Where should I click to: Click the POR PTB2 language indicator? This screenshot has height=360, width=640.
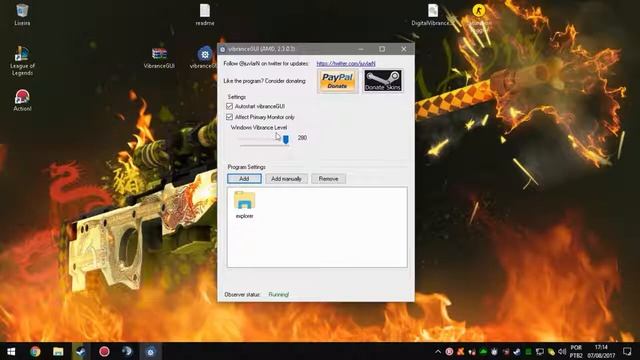[x=576, y=351]
